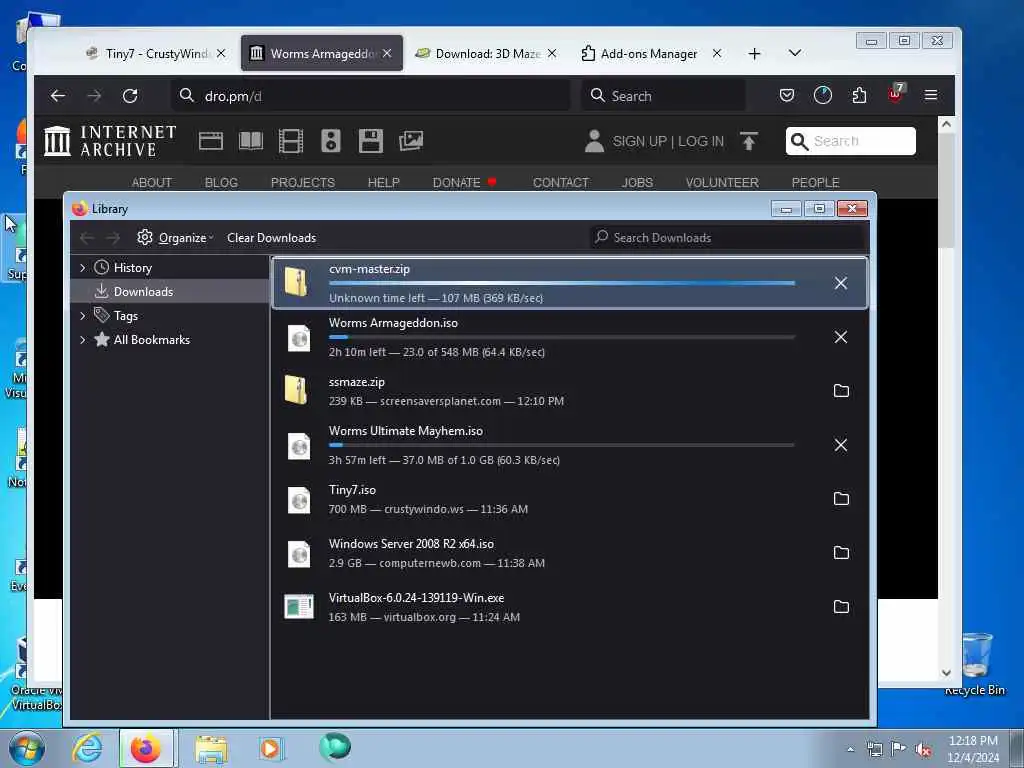Image resolution: width=1024 pixels, height=768 pixels.
Task: Switch to the Download: 3D Maze tab
Action: [487, 54]
